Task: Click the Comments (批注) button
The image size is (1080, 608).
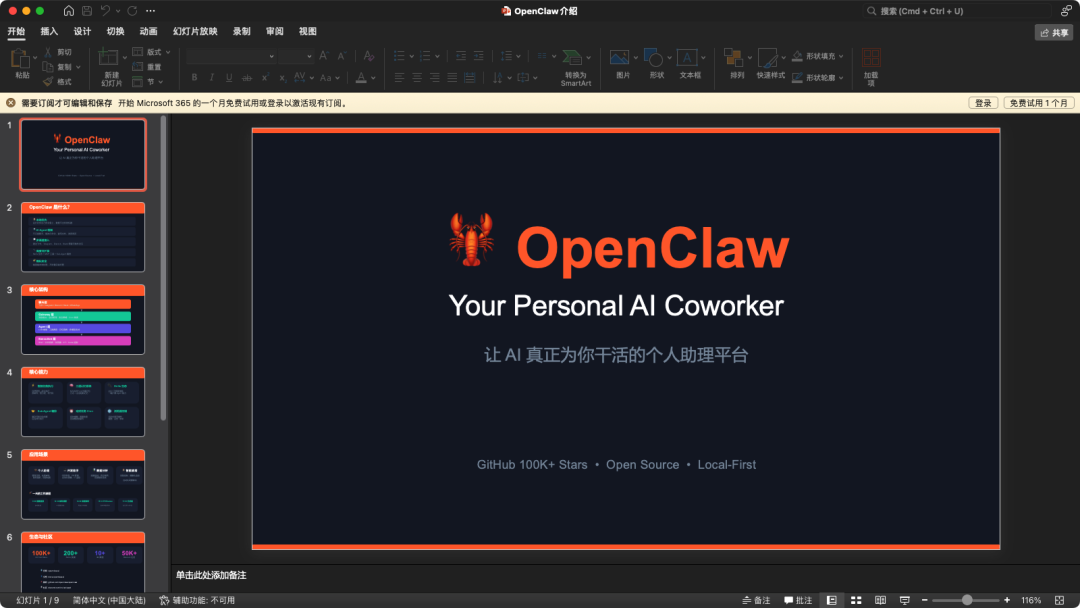Action: [798, 600]
